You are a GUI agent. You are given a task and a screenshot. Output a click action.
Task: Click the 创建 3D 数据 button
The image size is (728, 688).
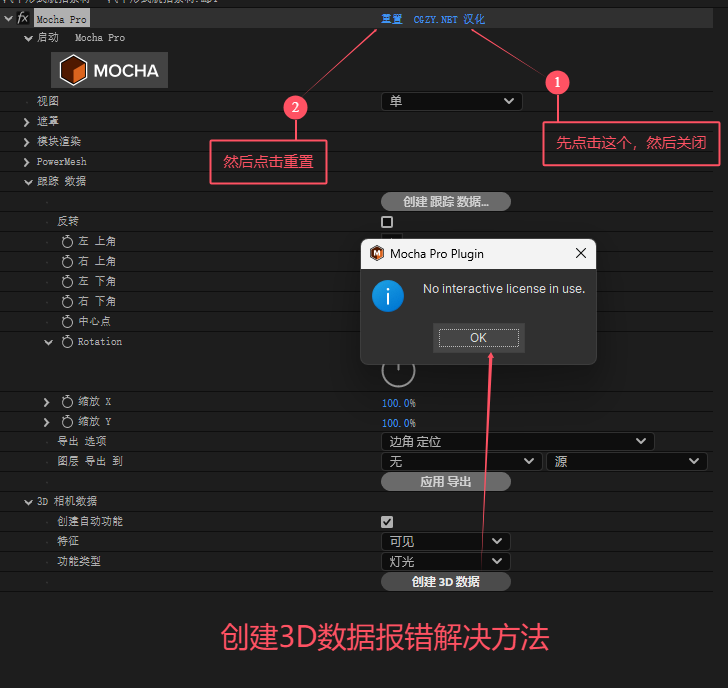(x=446, y=581)
